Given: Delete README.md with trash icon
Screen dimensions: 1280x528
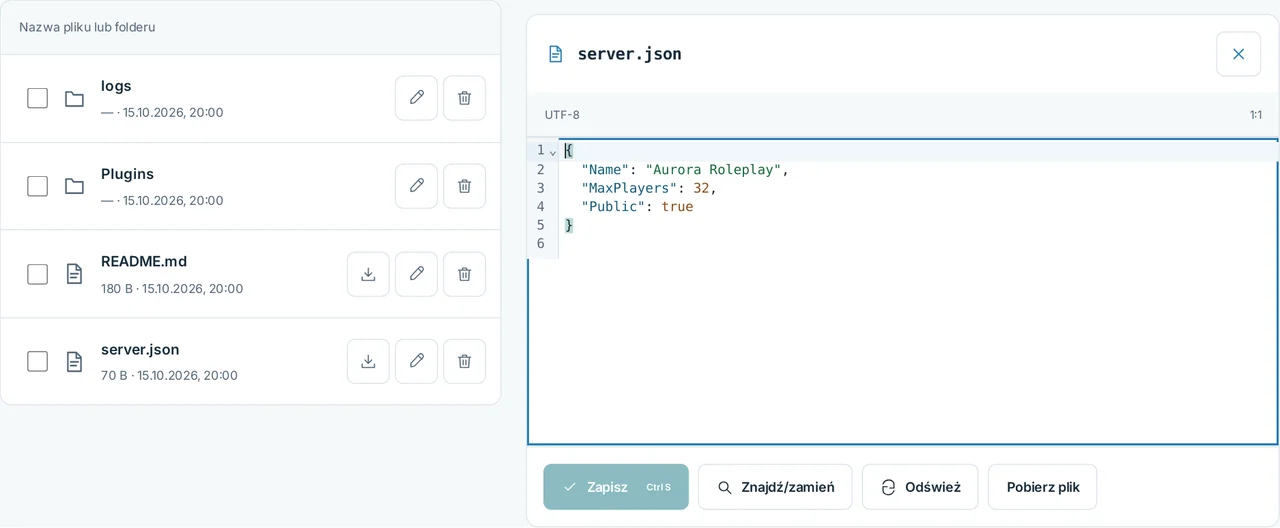Looking at the screenshot, I should pyautogui.click(x=464, y=274).
